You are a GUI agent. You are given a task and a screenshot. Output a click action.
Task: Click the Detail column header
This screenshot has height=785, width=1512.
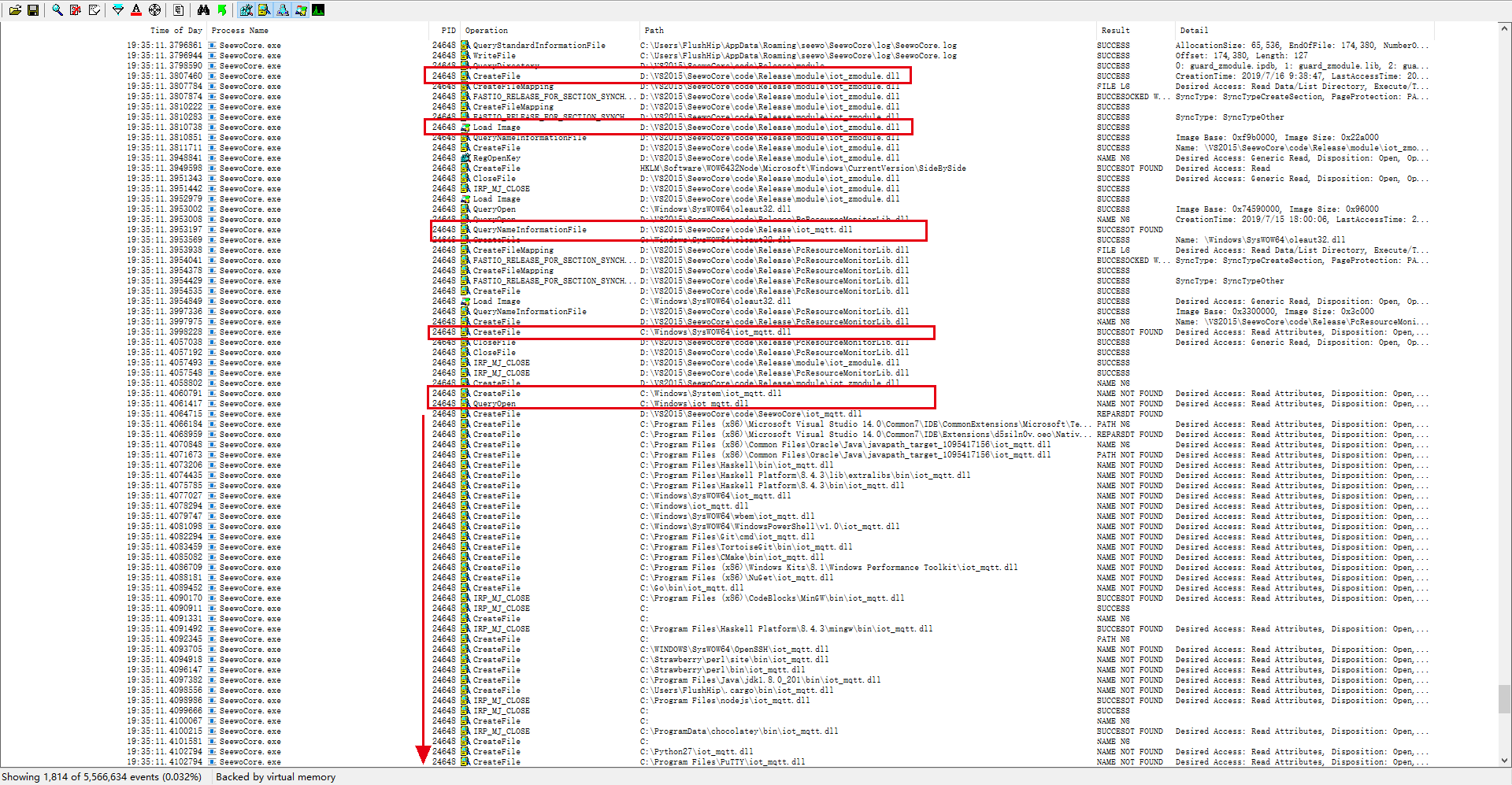coord(1194,31)
